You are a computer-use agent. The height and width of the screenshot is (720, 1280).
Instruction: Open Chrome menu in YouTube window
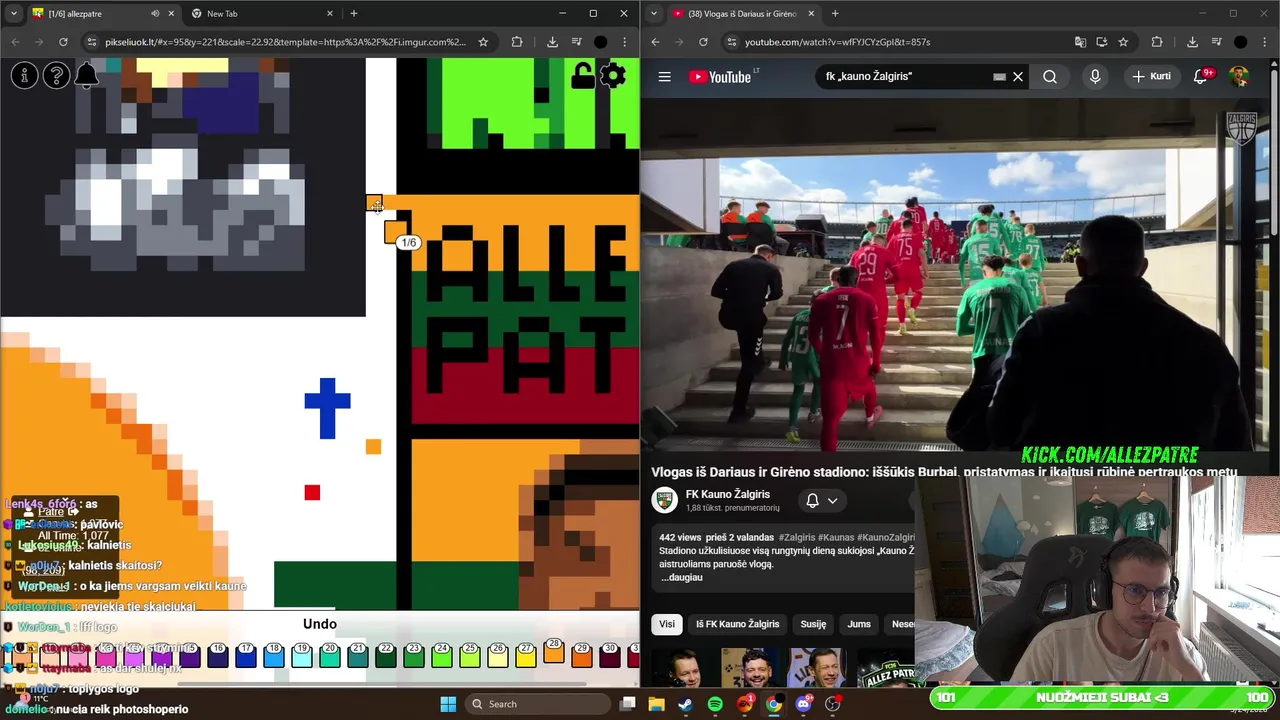[1265, 42]
